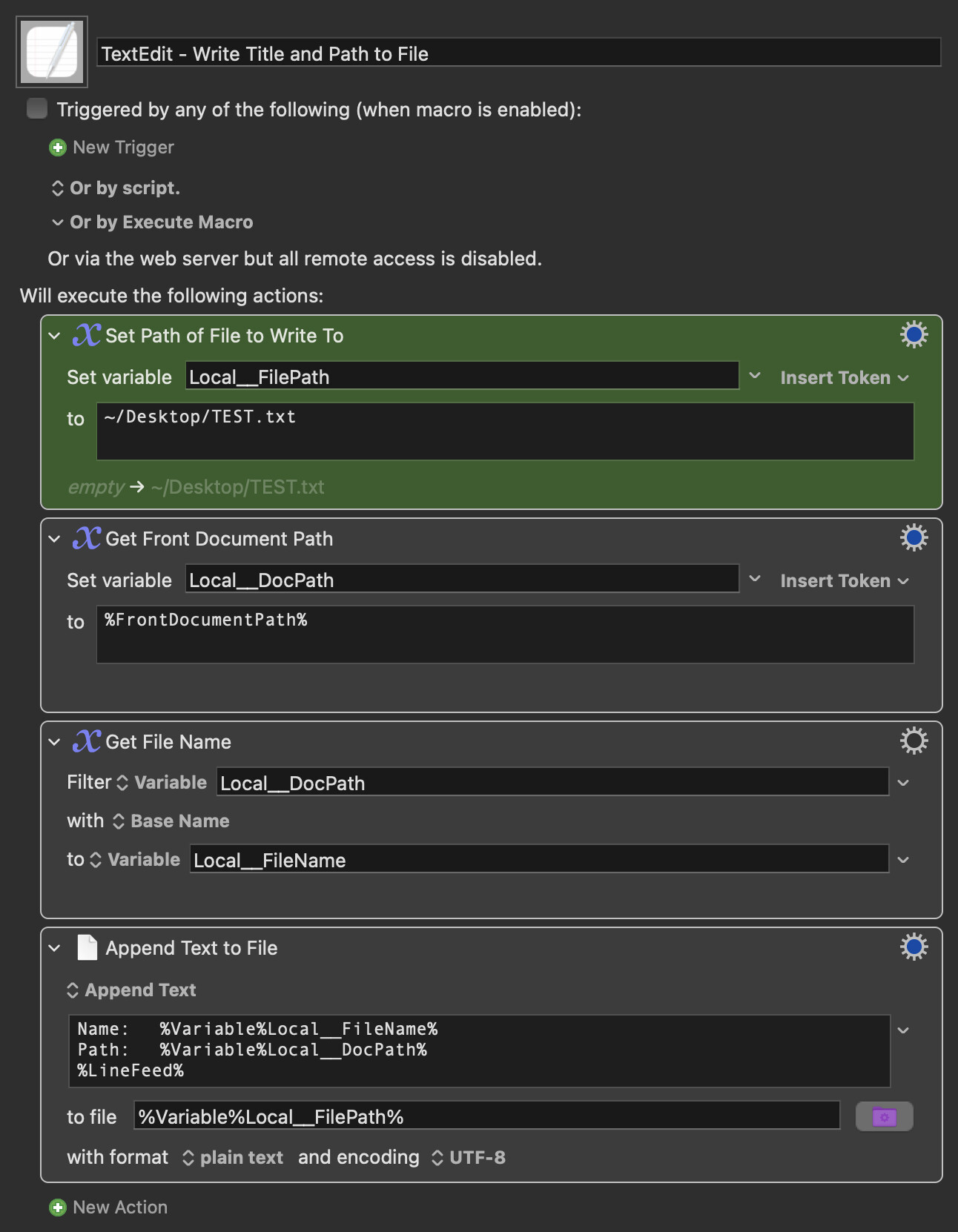Click the empty → ~/Desktop/TEST.txt preview text
Image resolution: width=958 pixels, height=1232 pixels.
[196, 487]
